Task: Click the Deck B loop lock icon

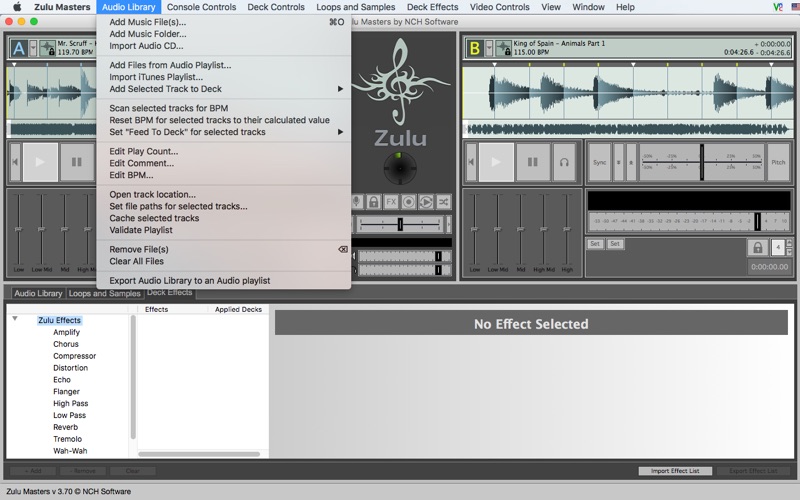Action: click(758, 248)
